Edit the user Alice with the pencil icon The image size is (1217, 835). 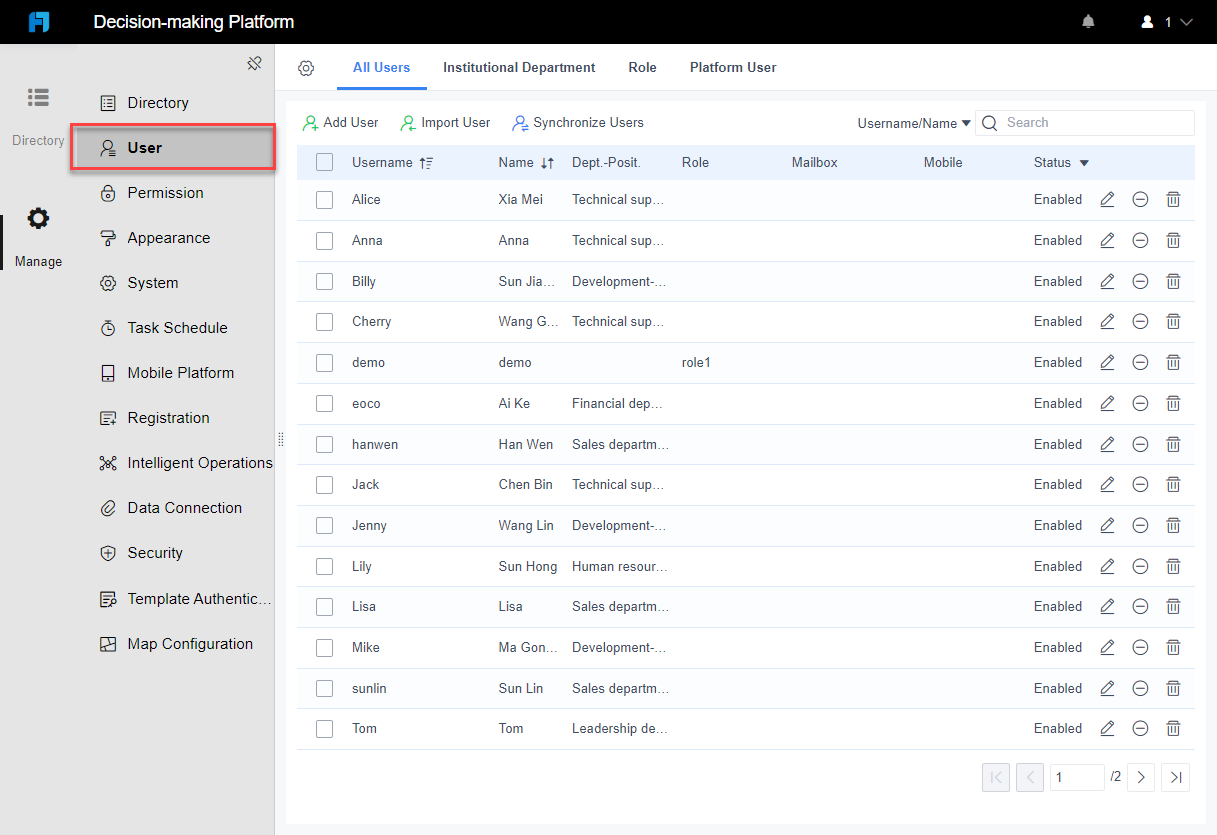tap(1107, 199)
